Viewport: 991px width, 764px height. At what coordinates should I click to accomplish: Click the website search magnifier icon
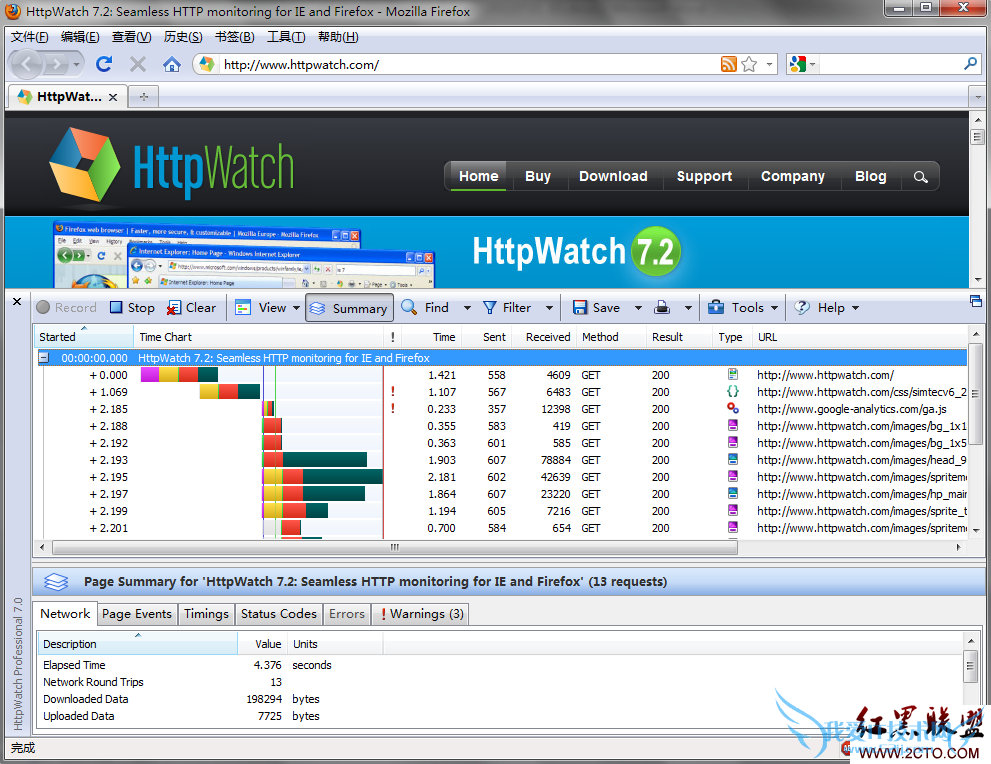[x=920, y=177]
